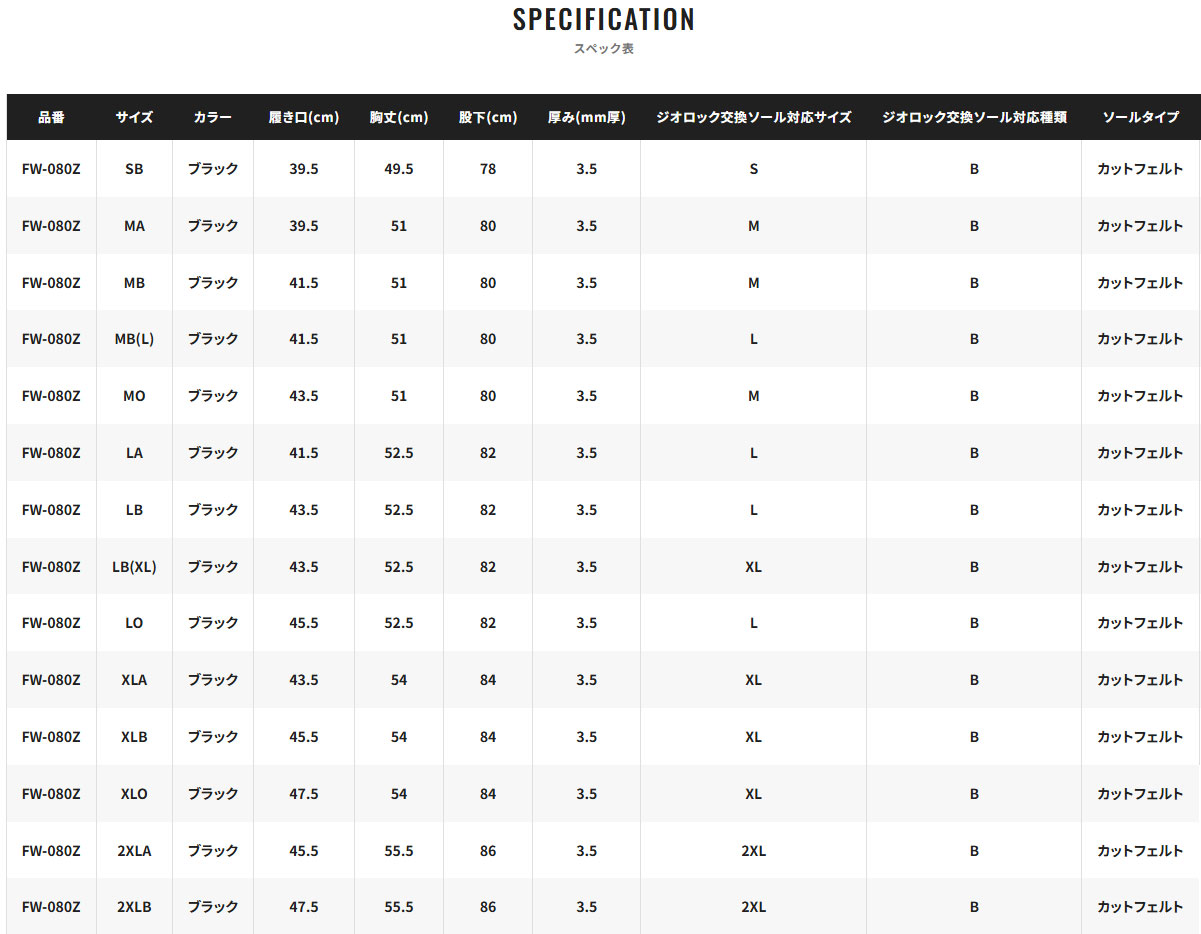Click the ジオロック交換ソール対応種類 header

coord(974,117)
